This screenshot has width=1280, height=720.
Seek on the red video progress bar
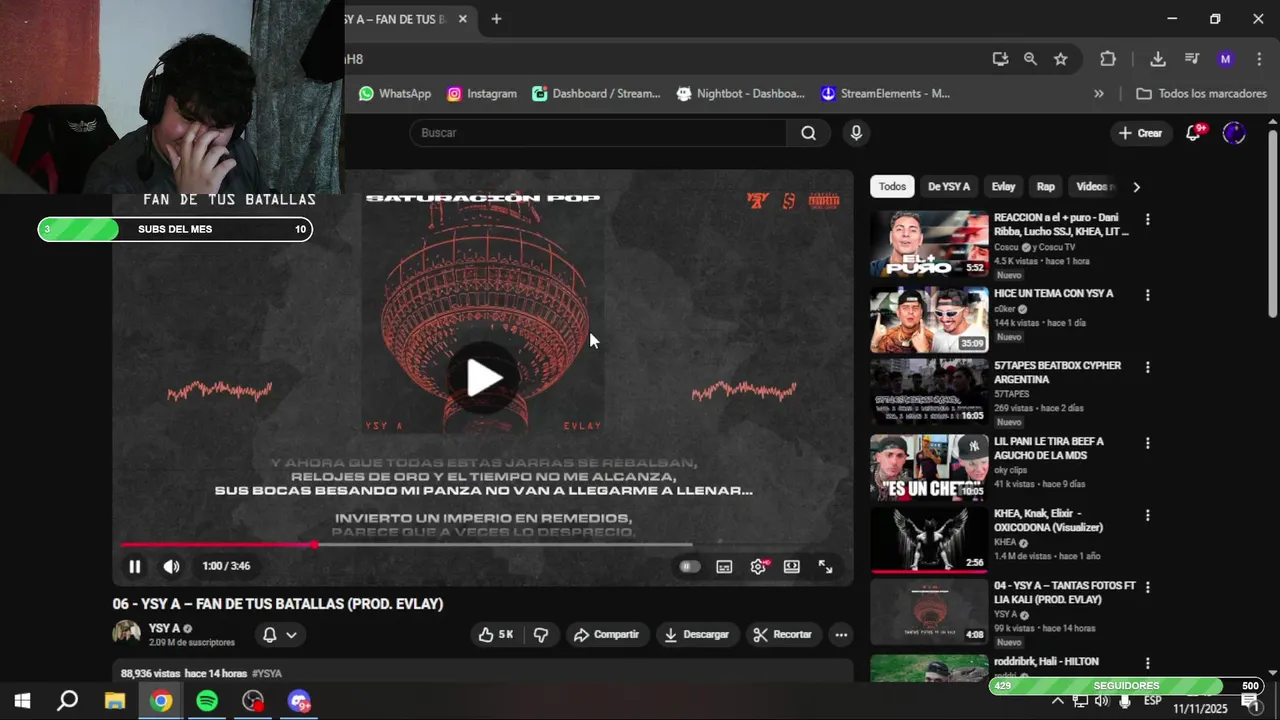pos(406,545)
